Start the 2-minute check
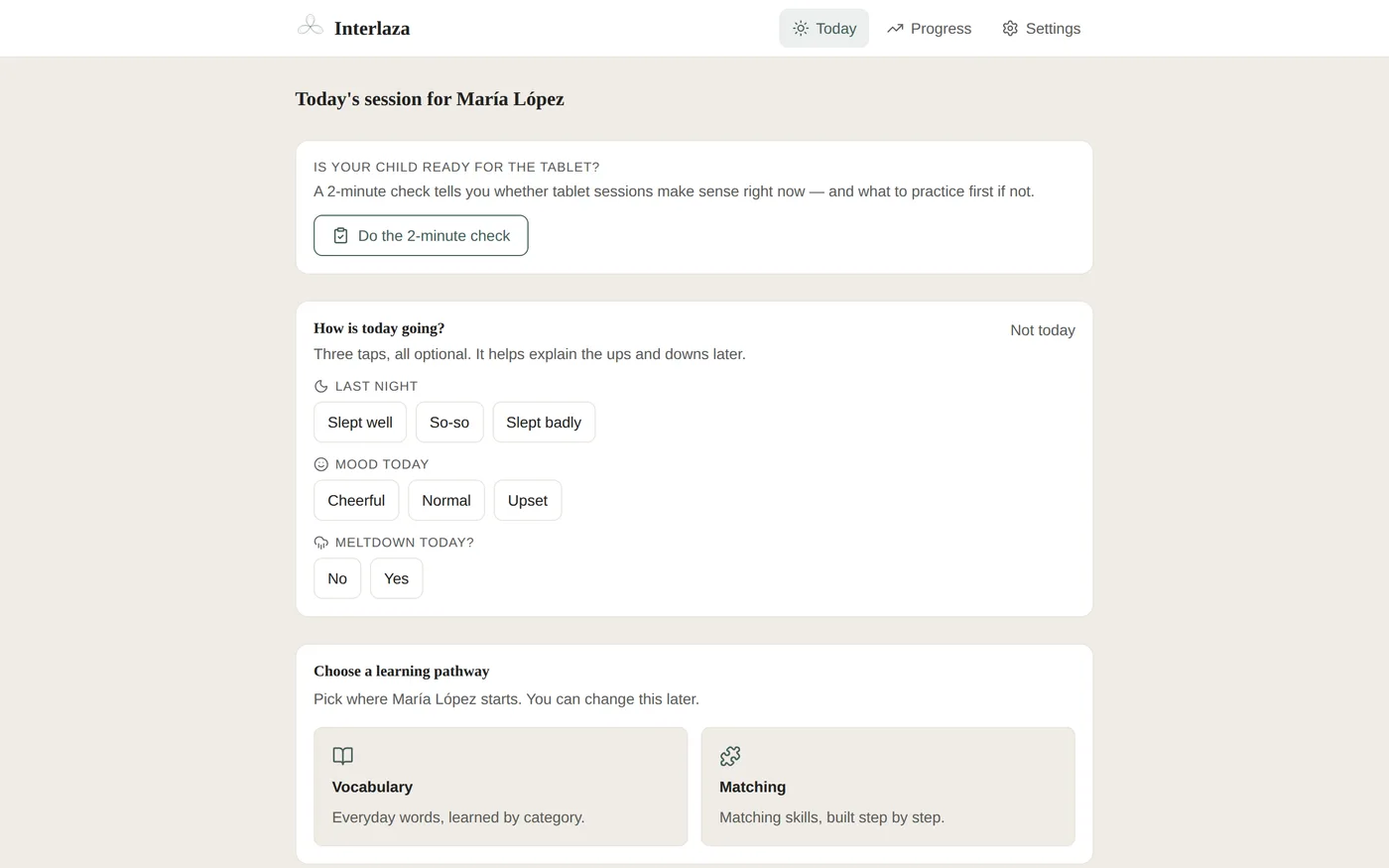Screen dimensions: 1389x868 421,236
